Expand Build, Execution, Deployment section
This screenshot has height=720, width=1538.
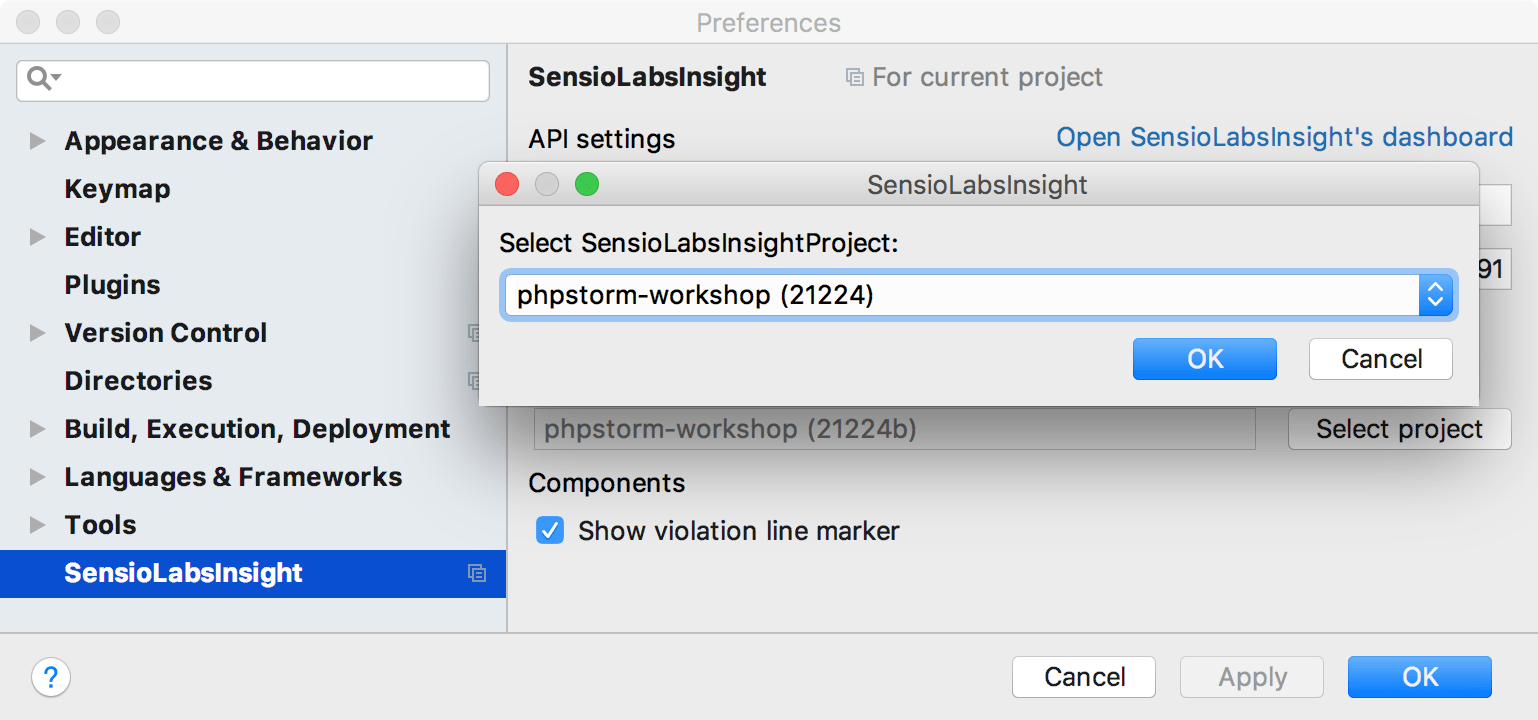[x=38, y=429]
